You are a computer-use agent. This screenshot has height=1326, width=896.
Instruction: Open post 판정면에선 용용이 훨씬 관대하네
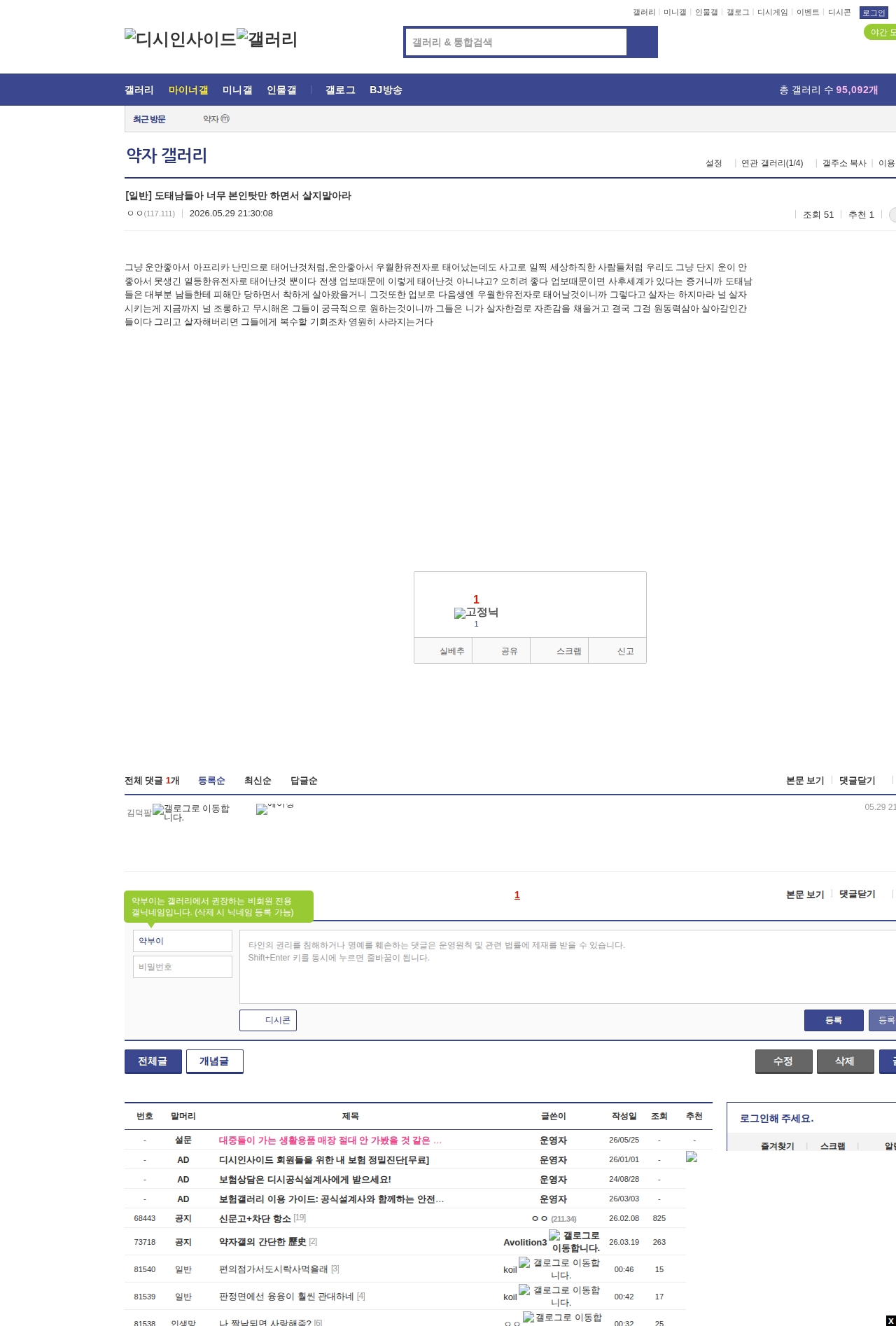pyautogui.click(x=286, y=1296)
